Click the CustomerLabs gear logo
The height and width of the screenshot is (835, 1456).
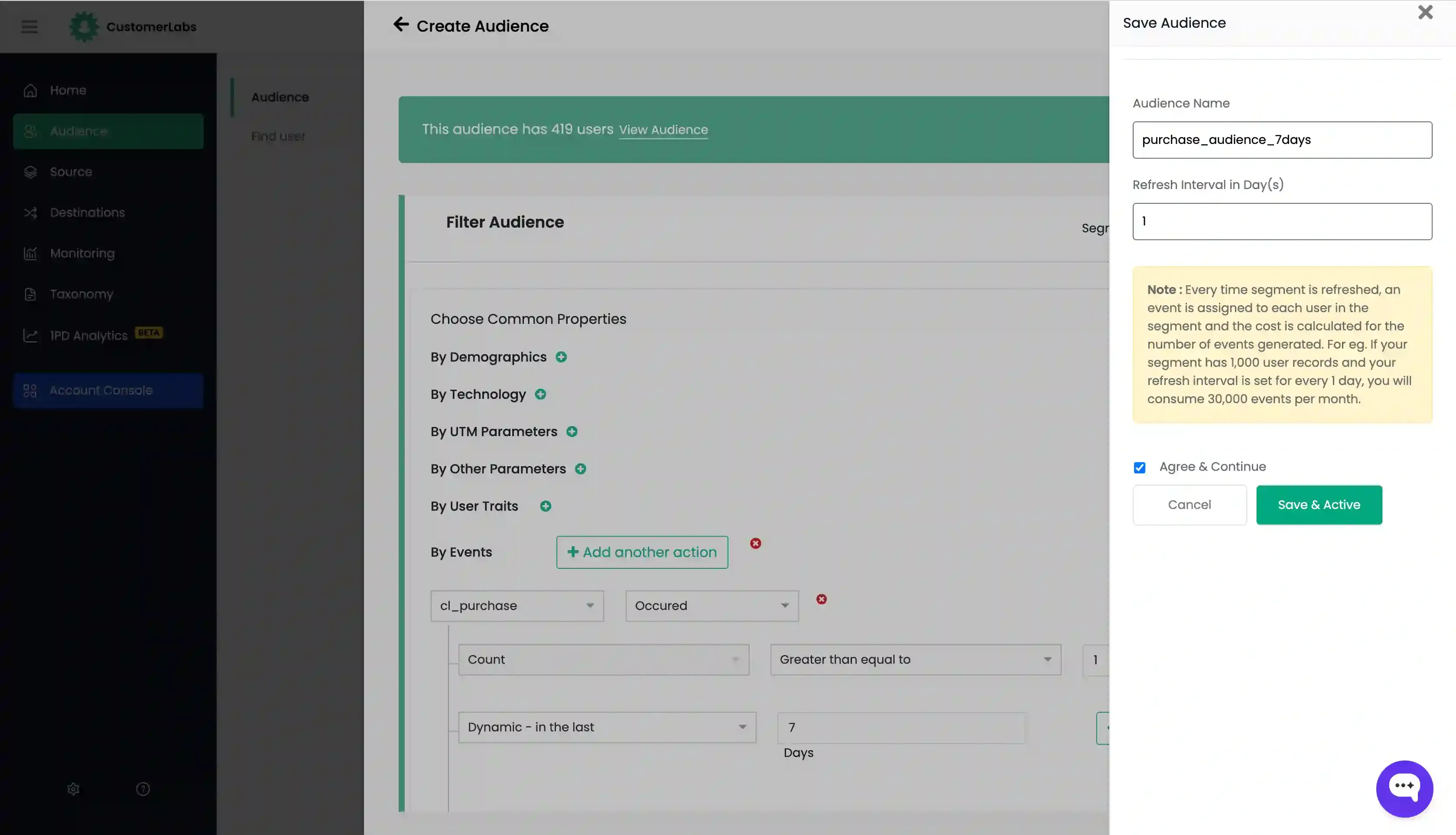(84, 26)
